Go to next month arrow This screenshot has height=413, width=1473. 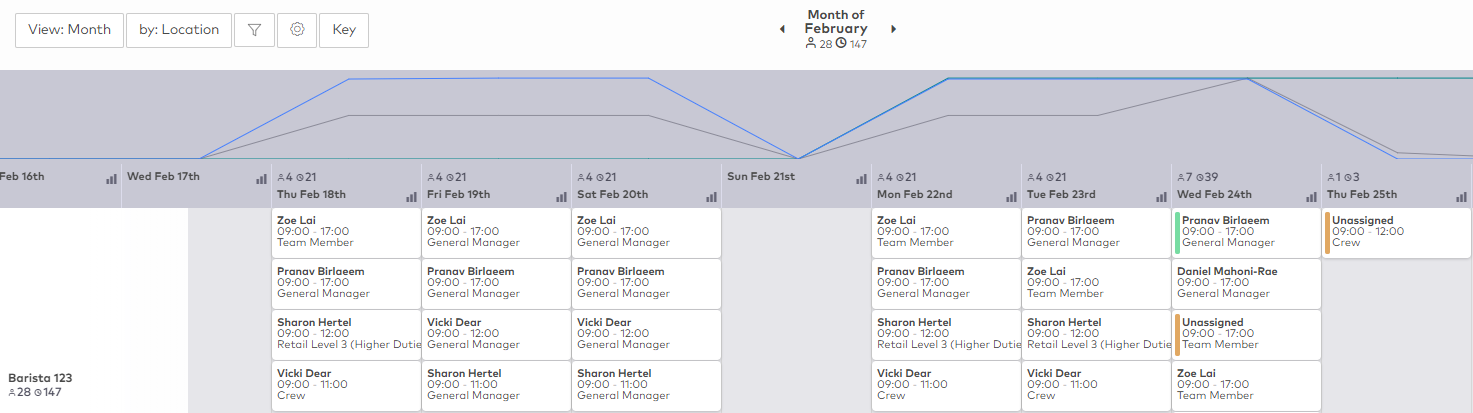pyautogui.click(x=893, y=29)
